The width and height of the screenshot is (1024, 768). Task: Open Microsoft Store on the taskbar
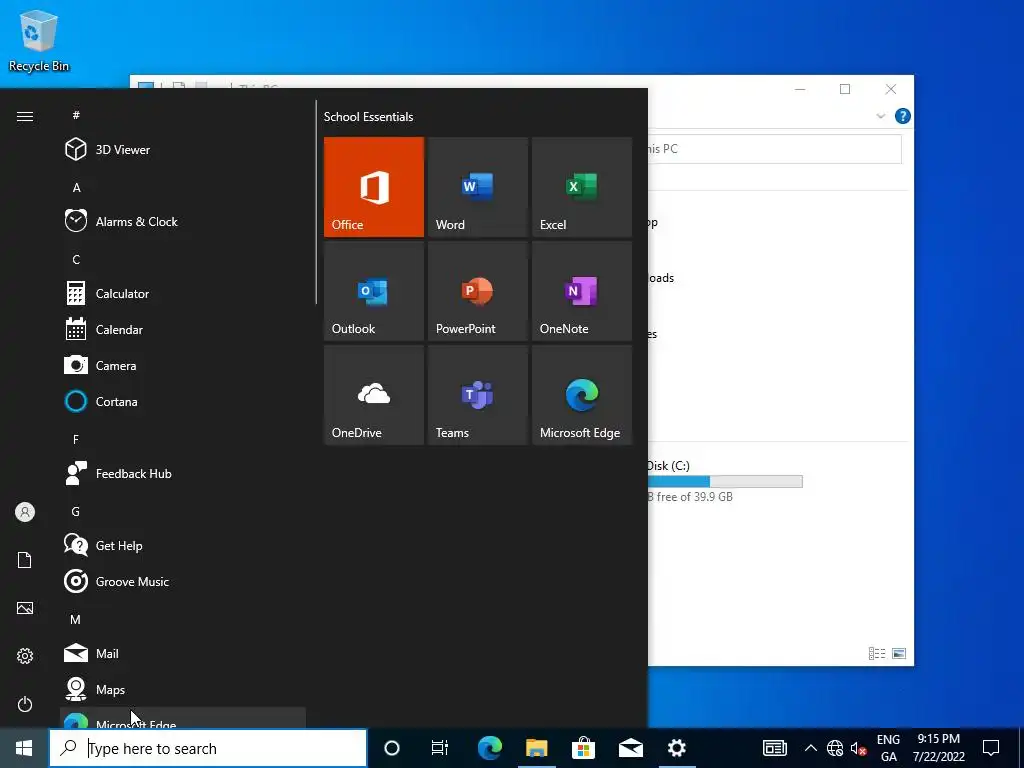(x=583, y=748)
